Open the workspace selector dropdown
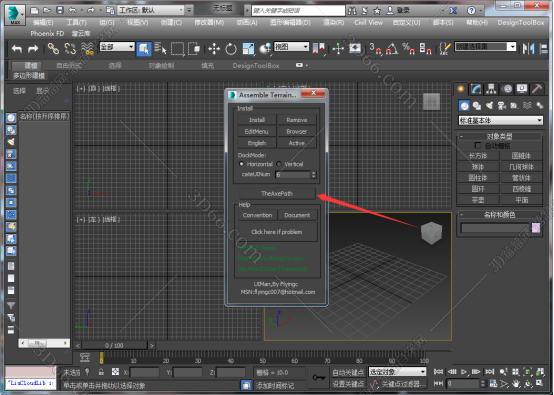The width and height of the screenshot is (554, 395). [x=152, y=10]
